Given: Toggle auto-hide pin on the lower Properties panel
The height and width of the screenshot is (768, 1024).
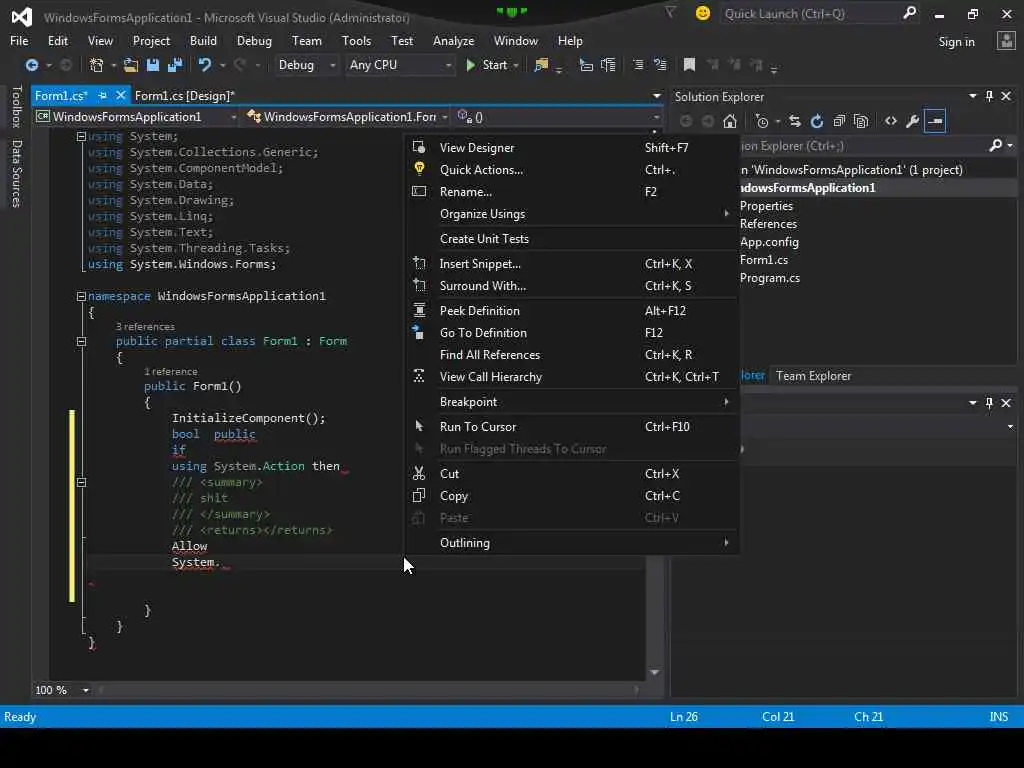Looking at the screenshot, I should [989, 403].
